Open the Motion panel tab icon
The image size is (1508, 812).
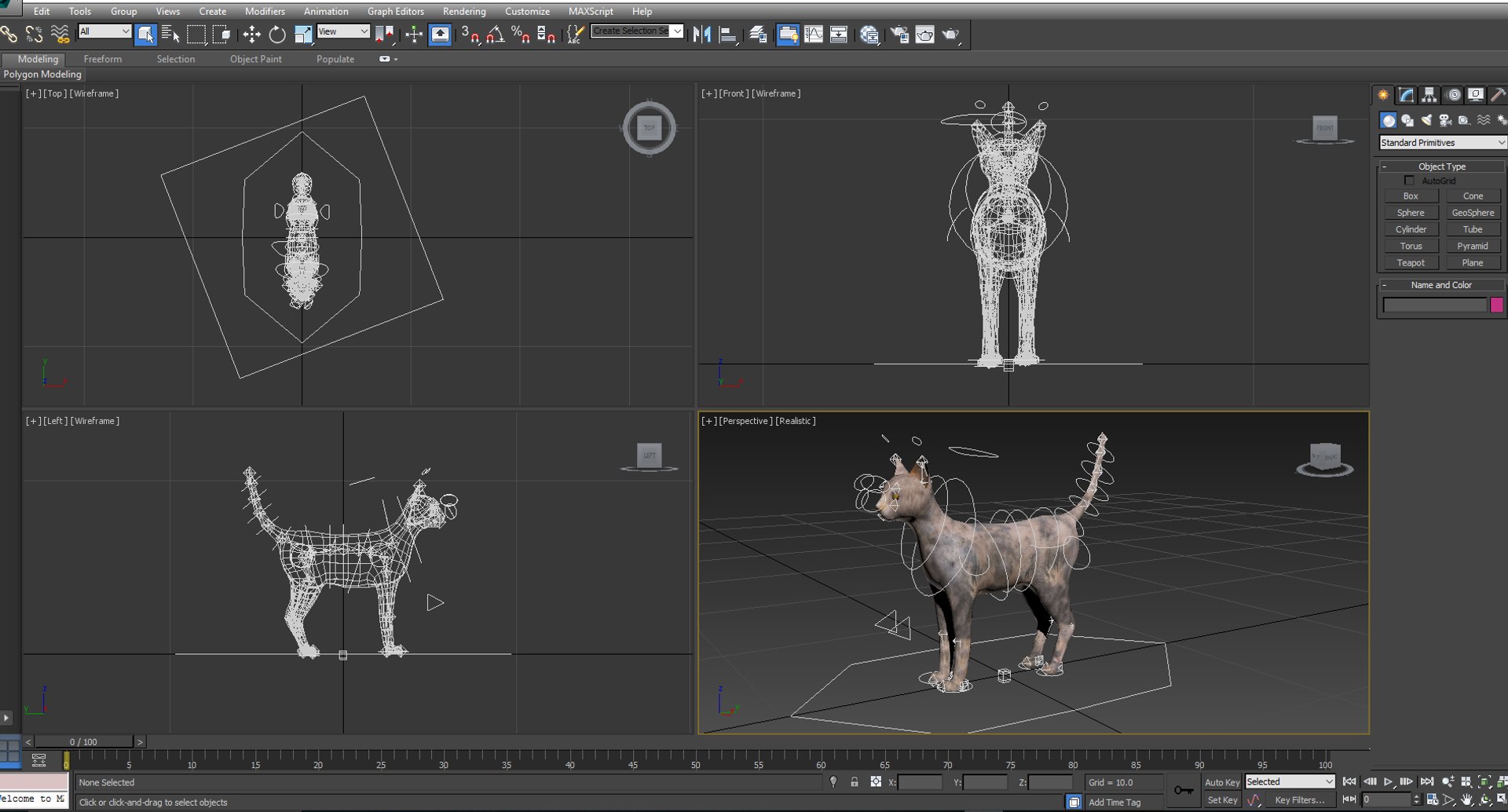[x=1454, y=94]
